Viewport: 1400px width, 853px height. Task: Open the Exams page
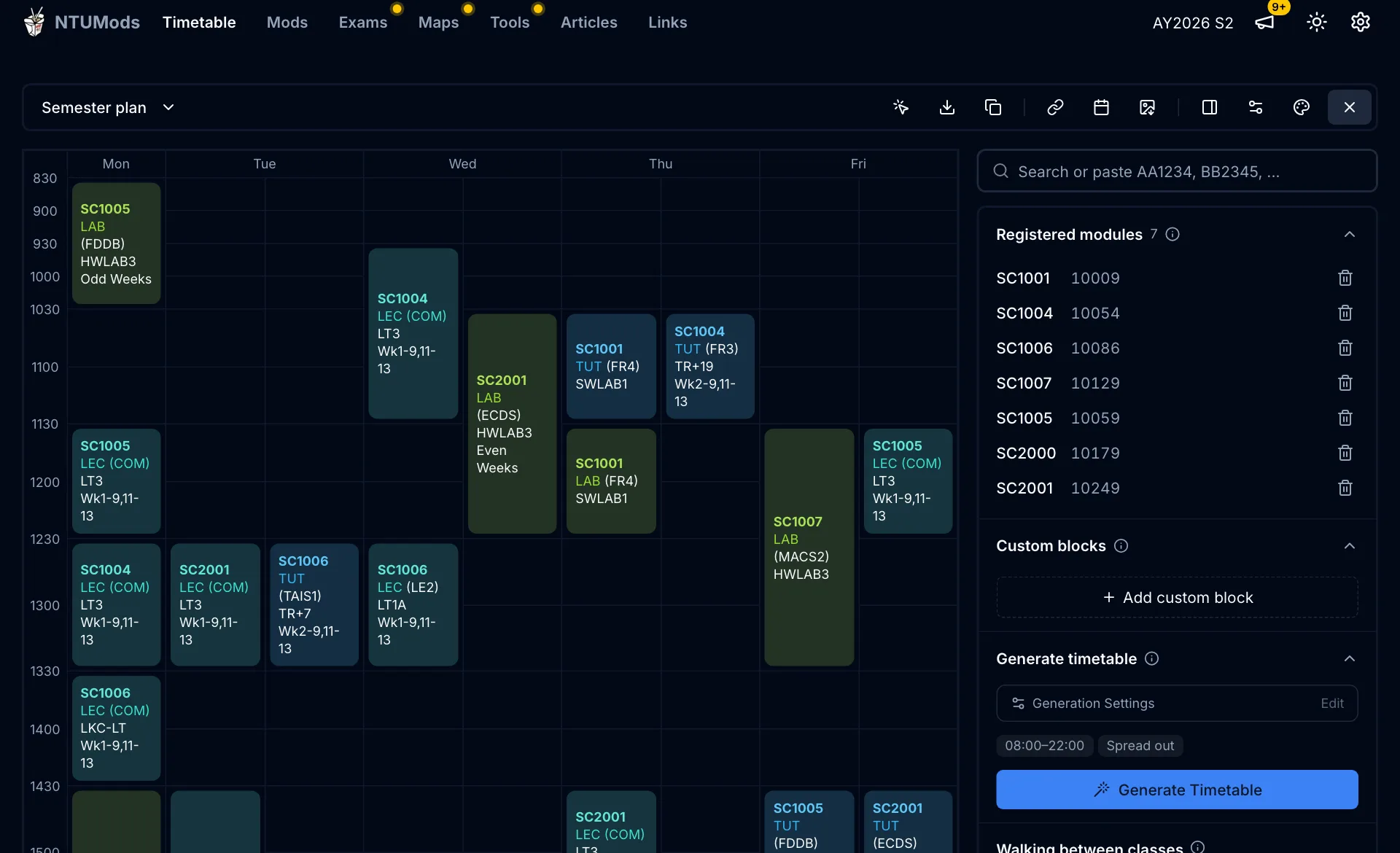[363, 22]
